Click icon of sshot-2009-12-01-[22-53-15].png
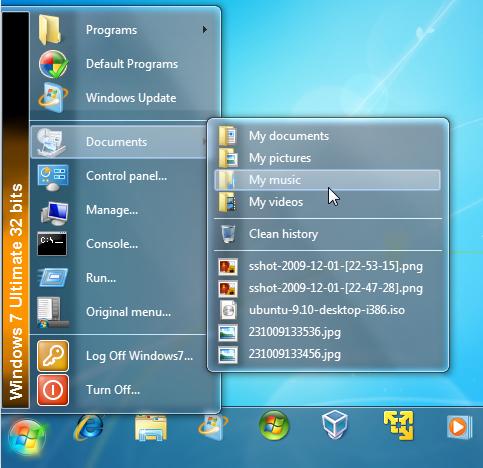Image resolution: width=483 pixels, height=468 pixels. (228, 266)
